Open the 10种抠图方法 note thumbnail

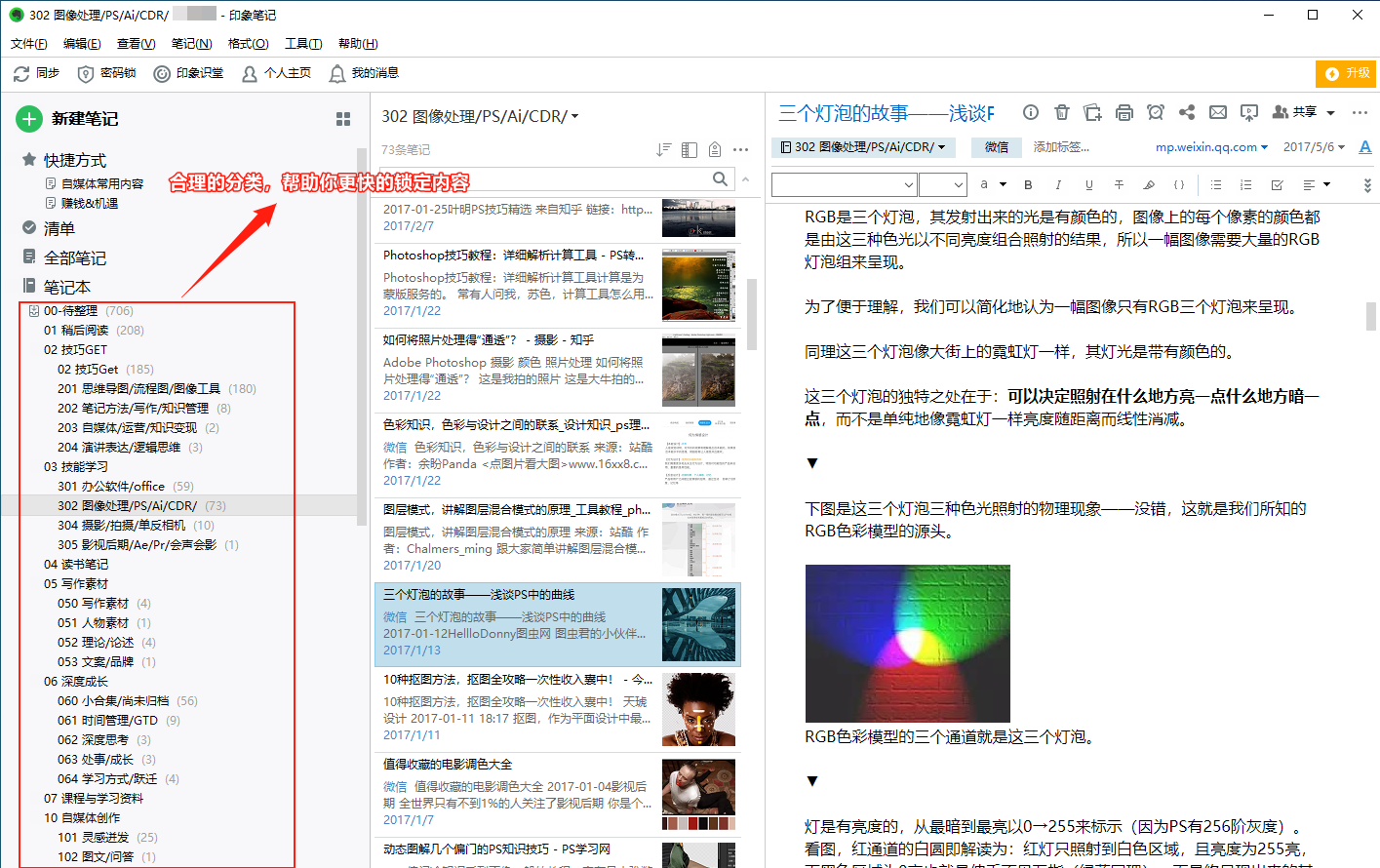698,709
